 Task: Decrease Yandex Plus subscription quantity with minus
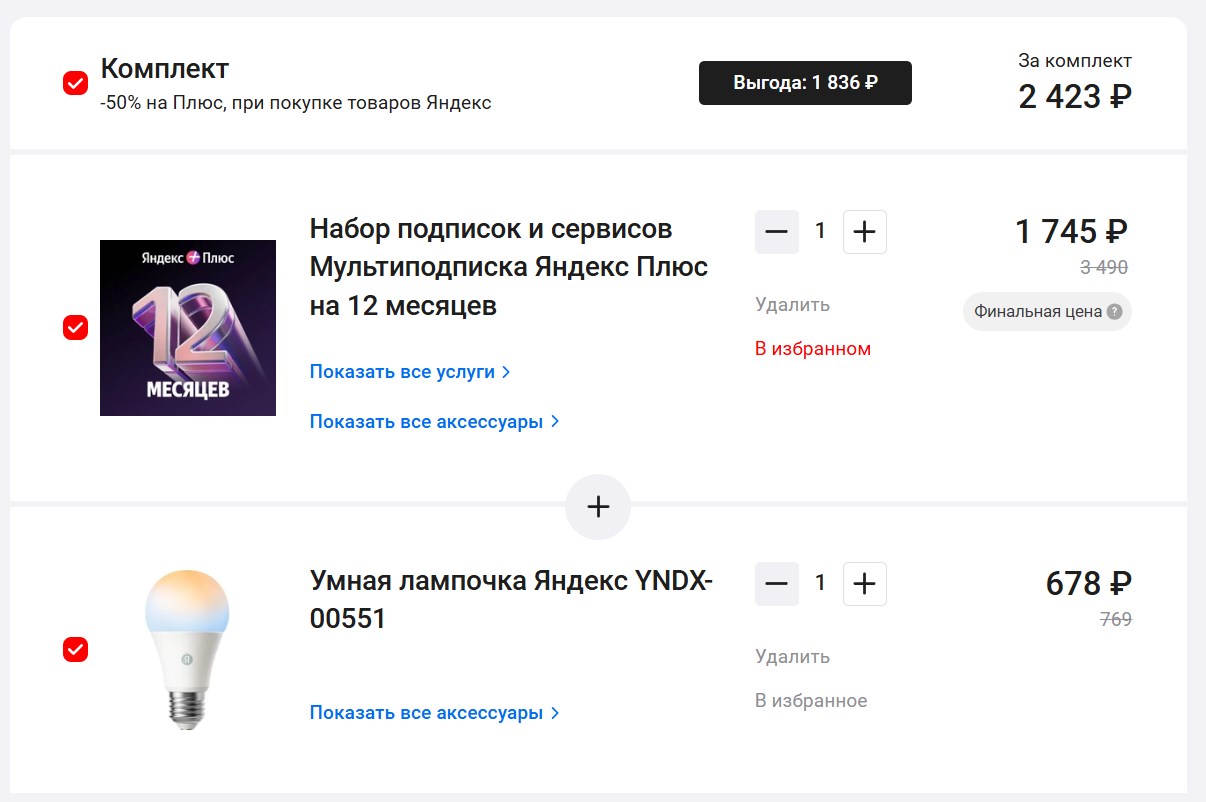pyautogui.click(x=777, y=232)
